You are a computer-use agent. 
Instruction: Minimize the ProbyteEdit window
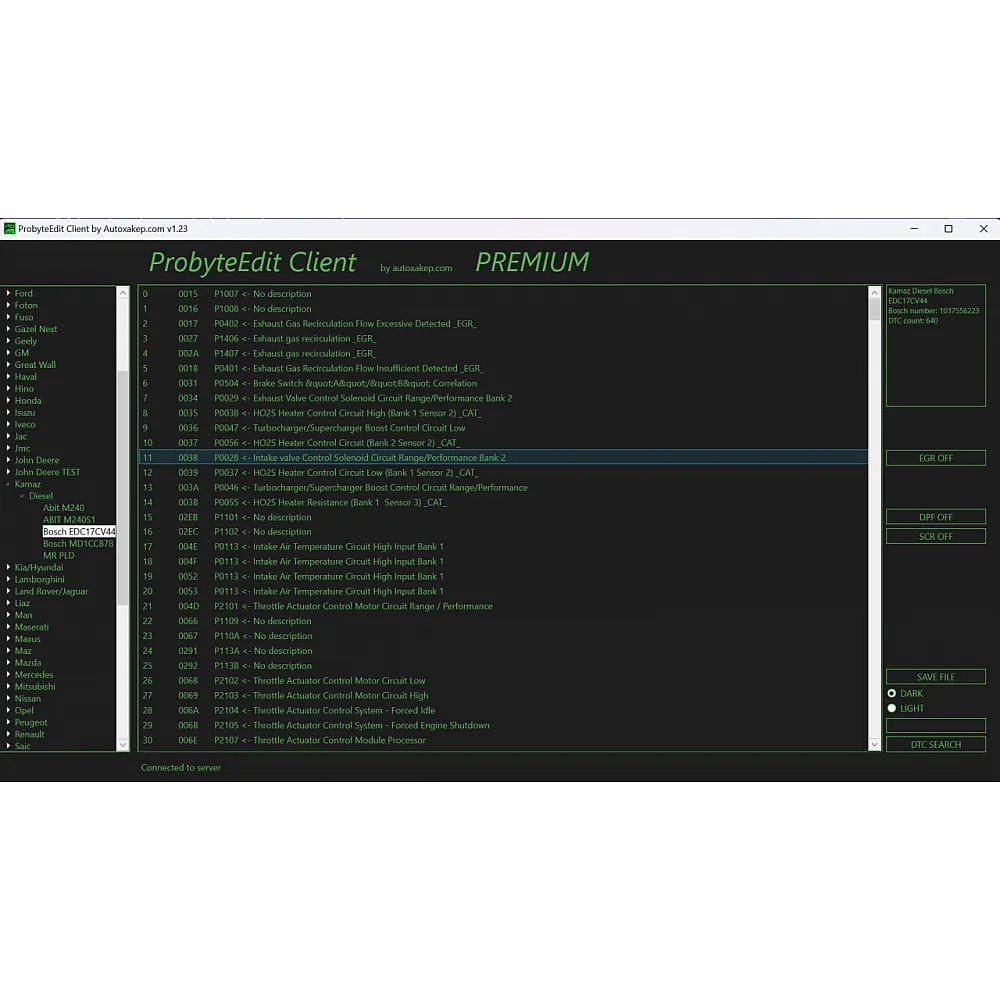point(913,229)
